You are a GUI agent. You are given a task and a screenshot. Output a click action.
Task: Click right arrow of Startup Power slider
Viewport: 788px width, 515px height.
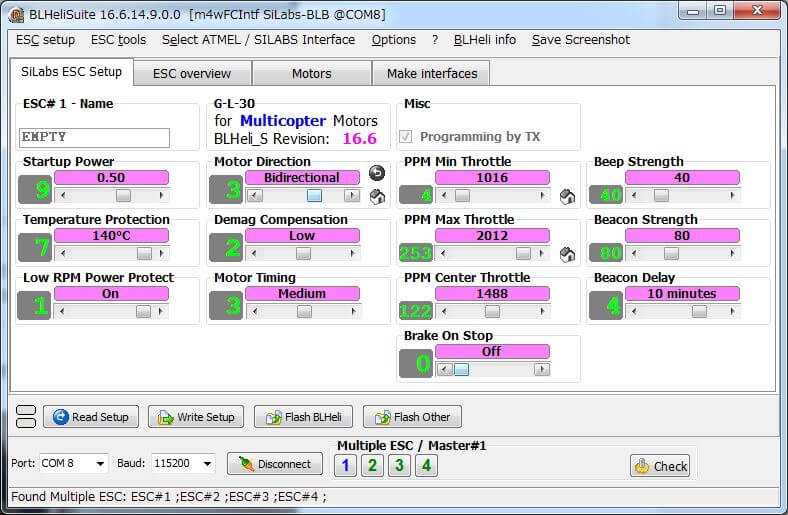pos(161,195)
